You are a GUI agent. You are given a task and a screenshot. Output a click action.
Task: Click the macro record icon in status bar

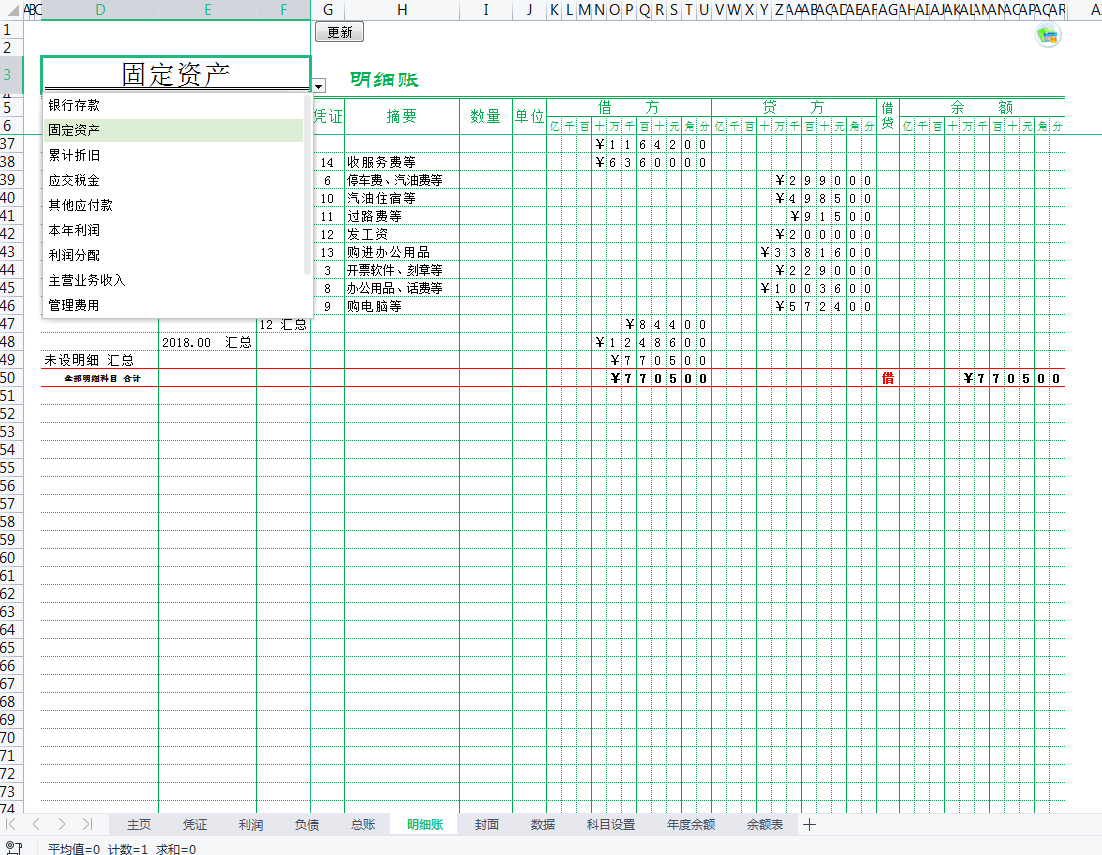coord(14,848)
